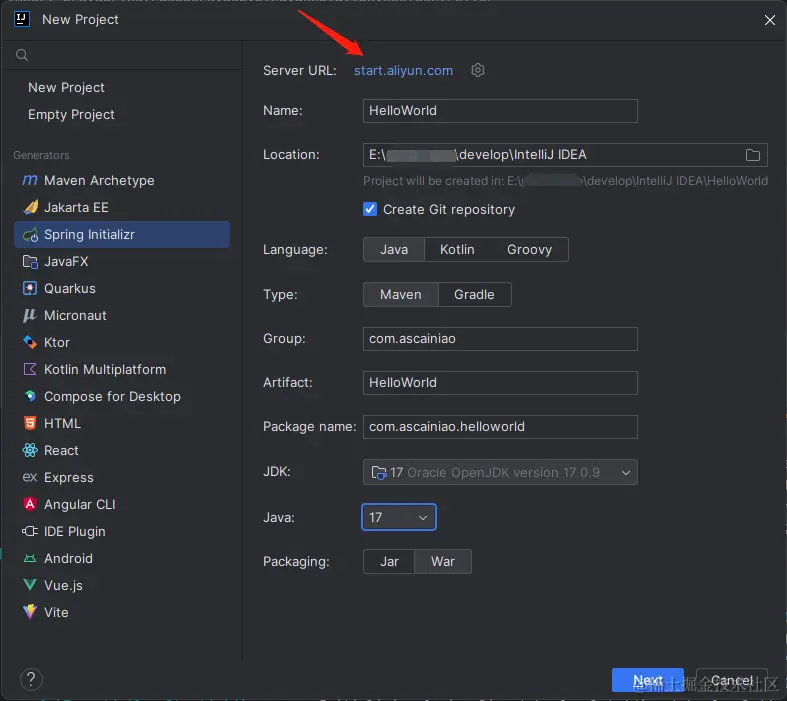The height and width of the screenshot is (701, 787).
Task: Open the start.aliyun.com server URL link
Action: point(404,70)
